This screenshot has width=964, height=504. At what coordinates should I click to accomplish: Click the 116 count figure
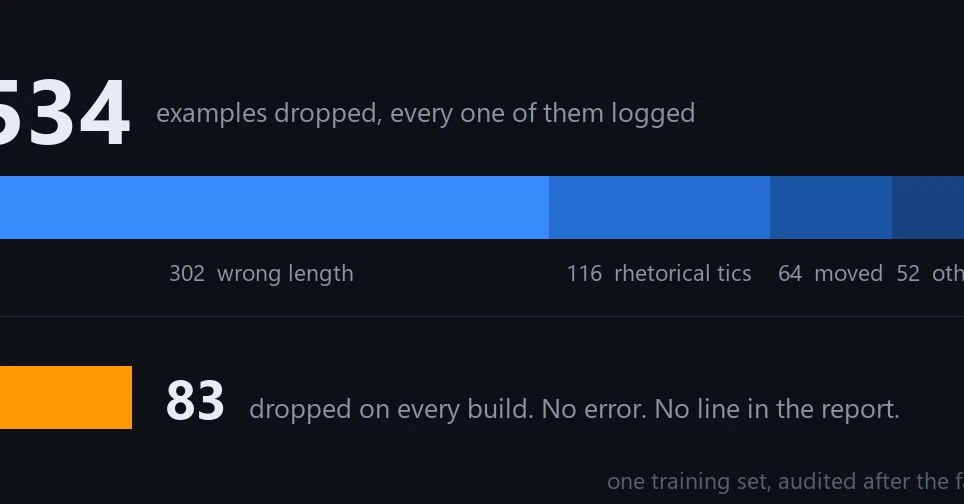[x=584, y=274]
